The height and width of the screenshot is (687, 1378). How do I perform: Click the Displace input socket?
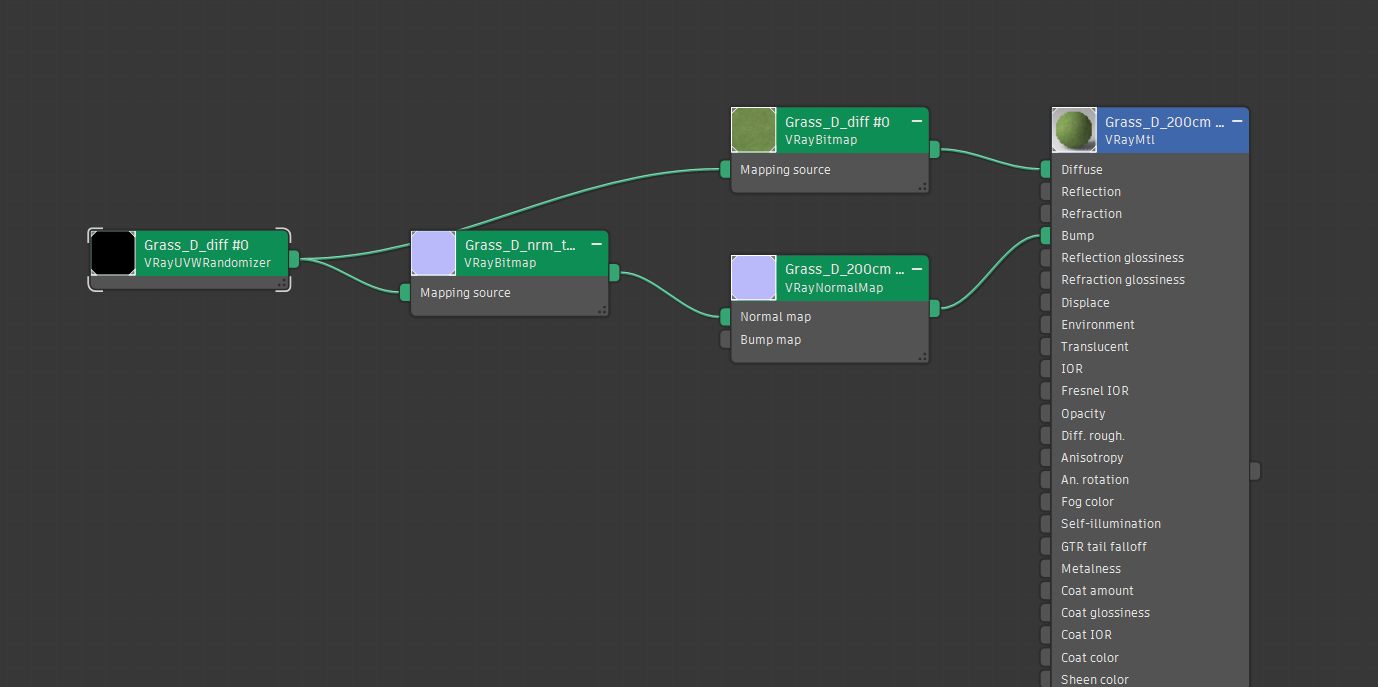pyautogui.click(x=1045, y=302)
